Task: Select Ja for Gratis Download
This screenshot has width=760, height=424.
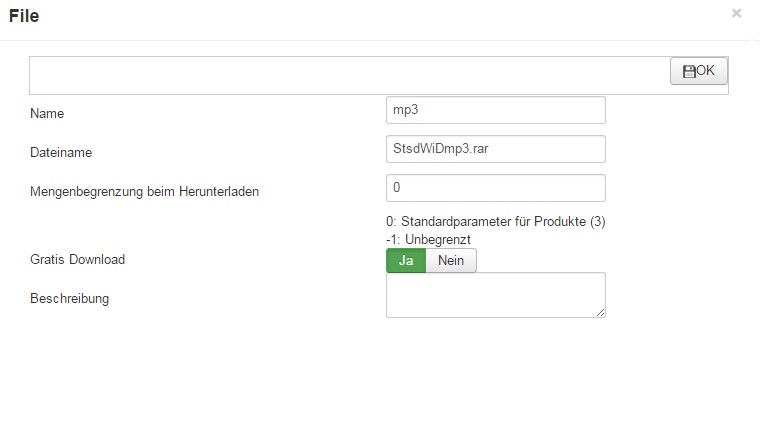Action: coord(406,260)
